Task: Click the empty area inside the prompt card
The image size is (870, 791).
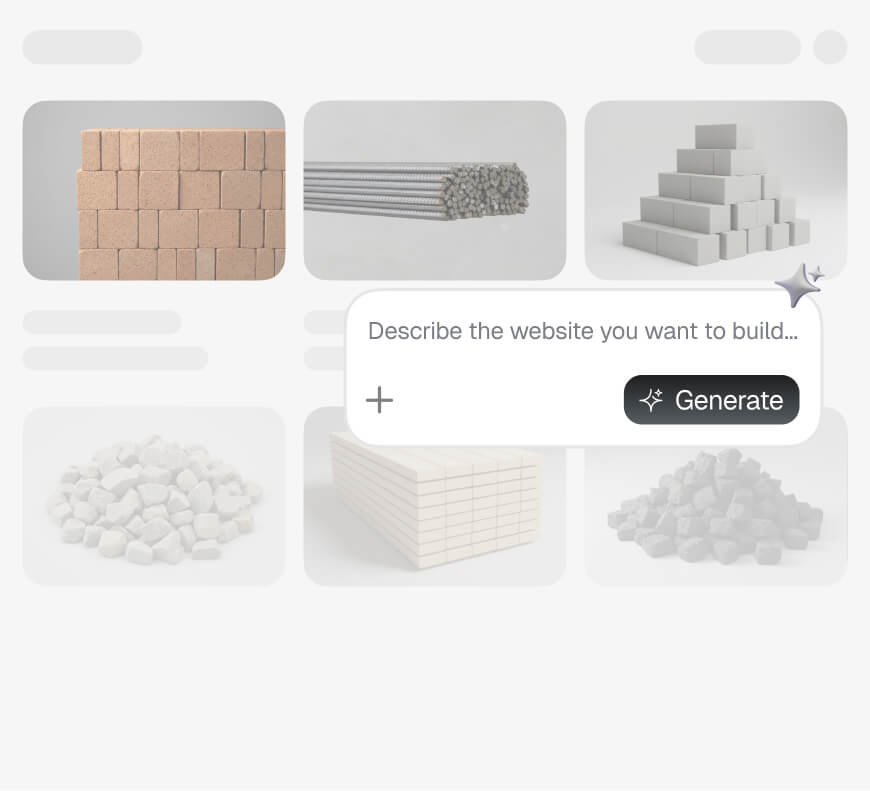Action: (508, 400)
